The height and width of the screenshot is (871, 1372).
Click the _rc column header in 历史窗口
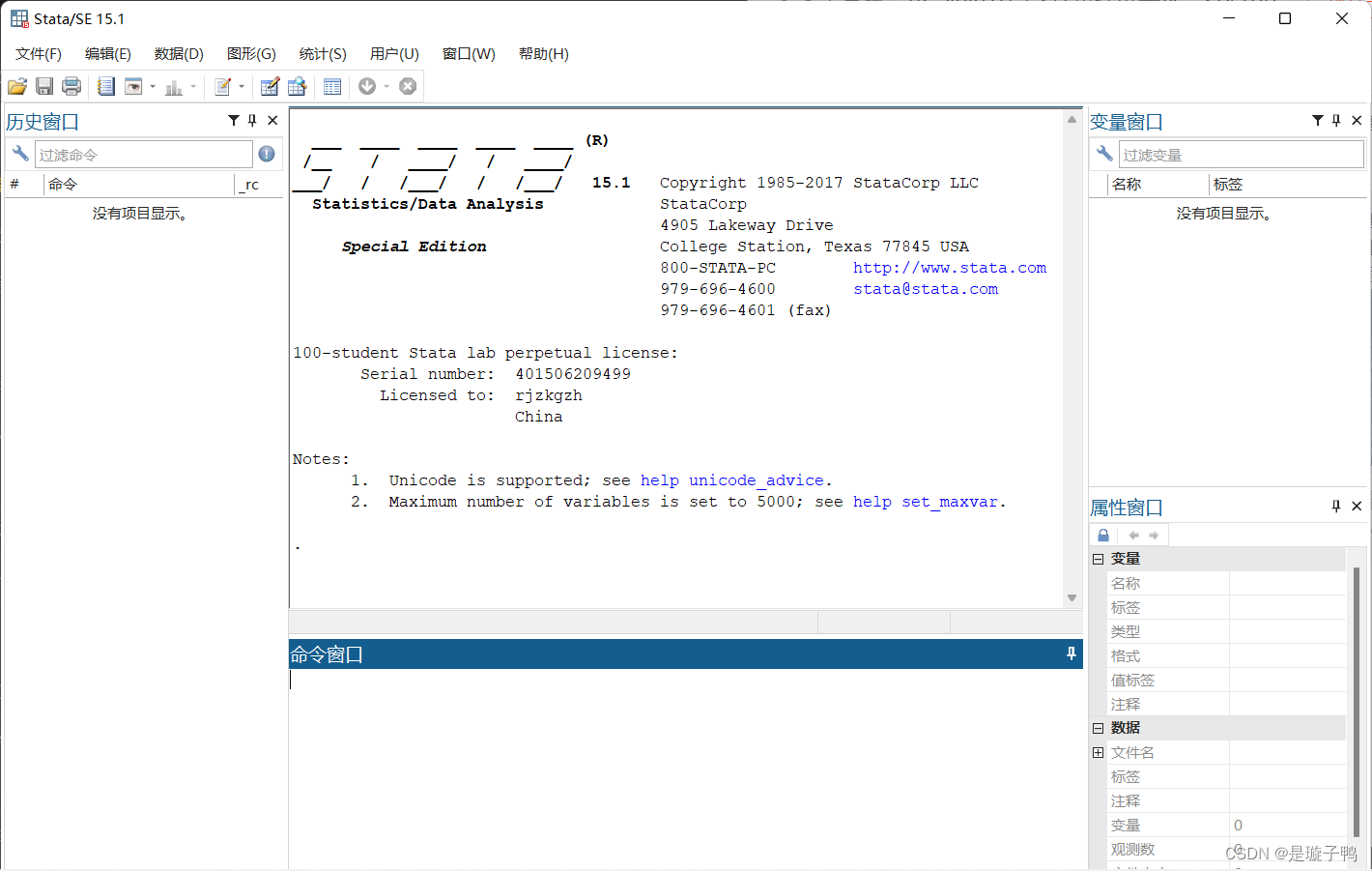click(x=259, y=184)
